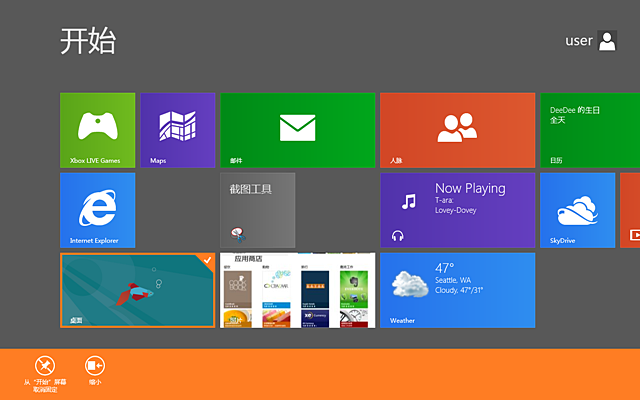The image size is (640, 400).
Task: Click the cloud icon on the Weather tile
Action: tap(409, 284)
